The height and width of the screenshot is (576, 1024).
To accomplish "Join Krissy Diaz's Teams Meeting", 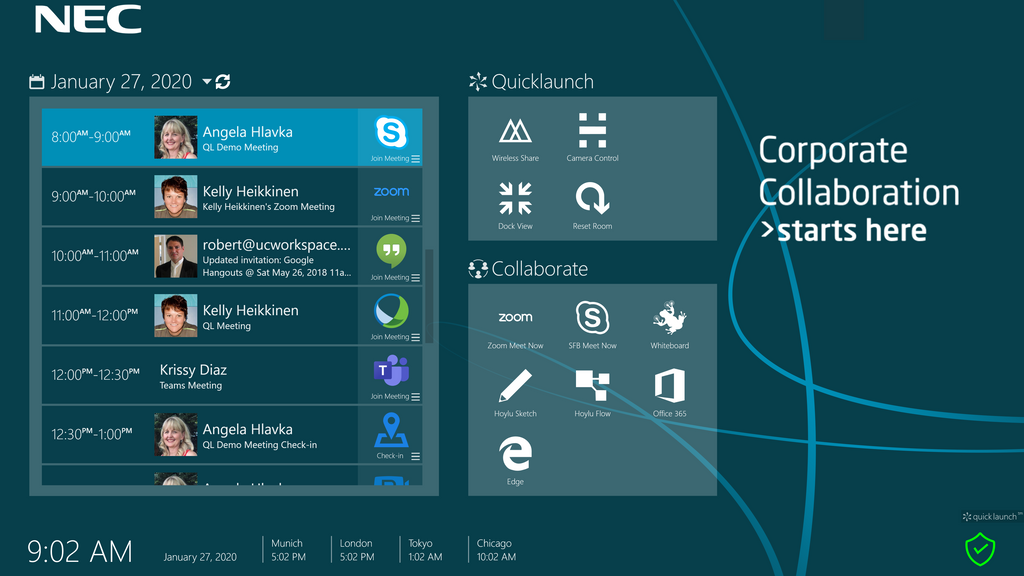I will tap(390, 376).
